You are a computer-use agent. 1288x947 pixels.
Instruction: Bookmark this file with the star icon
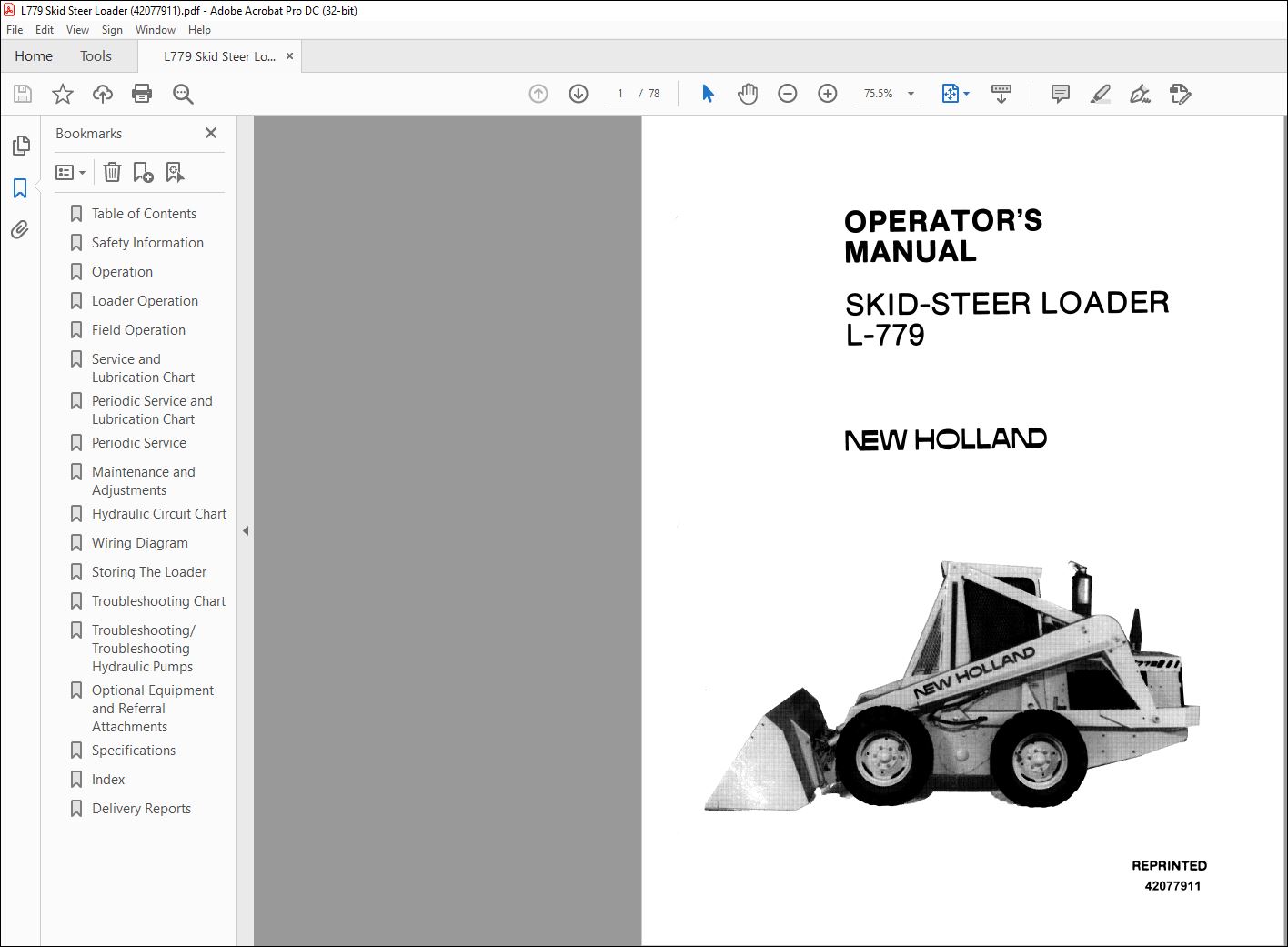(x=63, y=94)
